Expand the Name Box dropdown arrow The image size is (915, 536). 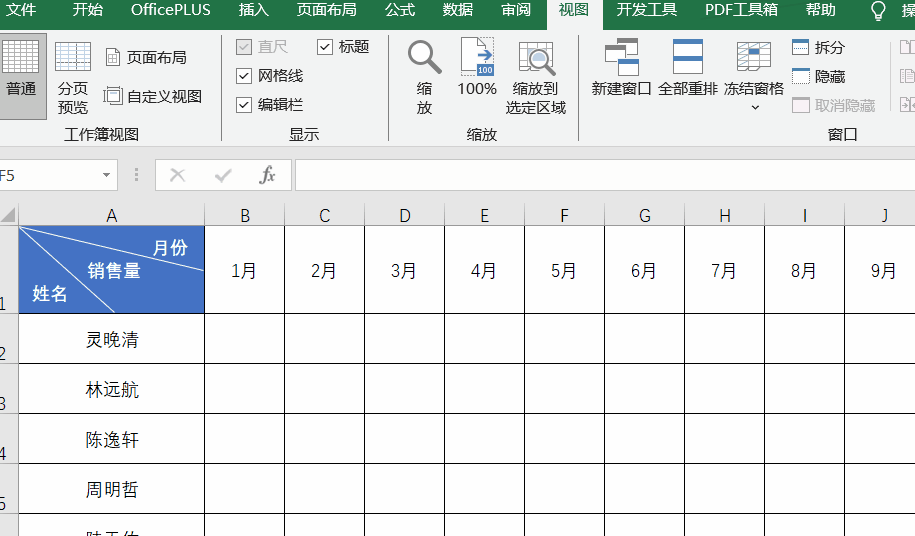[x=106, y=175]
